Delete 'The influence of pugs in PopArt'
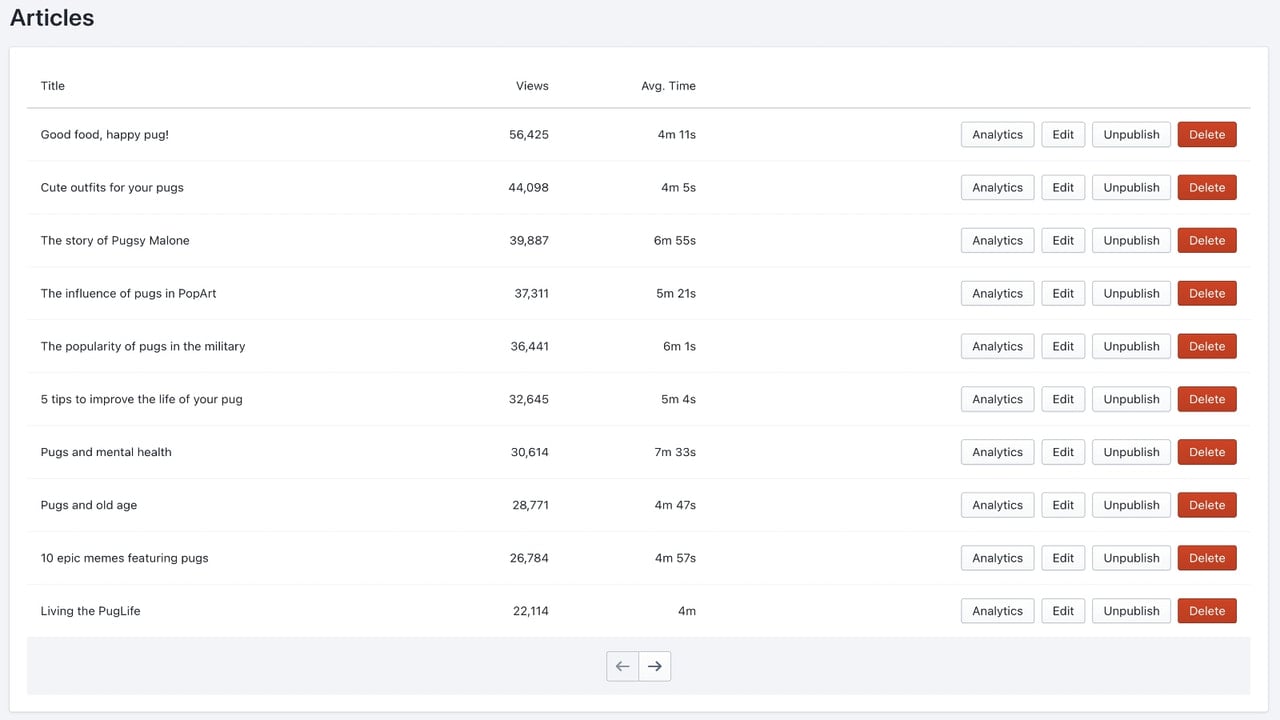This screenshot has width=1280, height=720. pyautogui.click(x=1207, y=294)
